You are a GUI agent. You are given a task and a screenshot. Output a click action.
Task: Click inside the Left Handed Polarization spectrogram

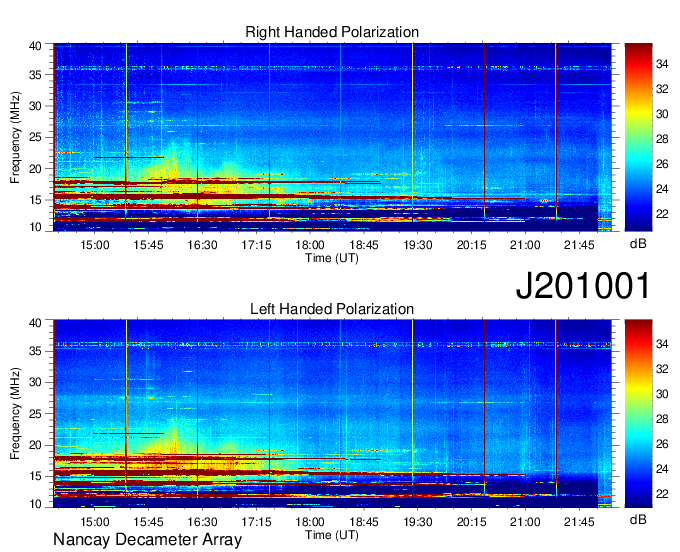[333, 414]
